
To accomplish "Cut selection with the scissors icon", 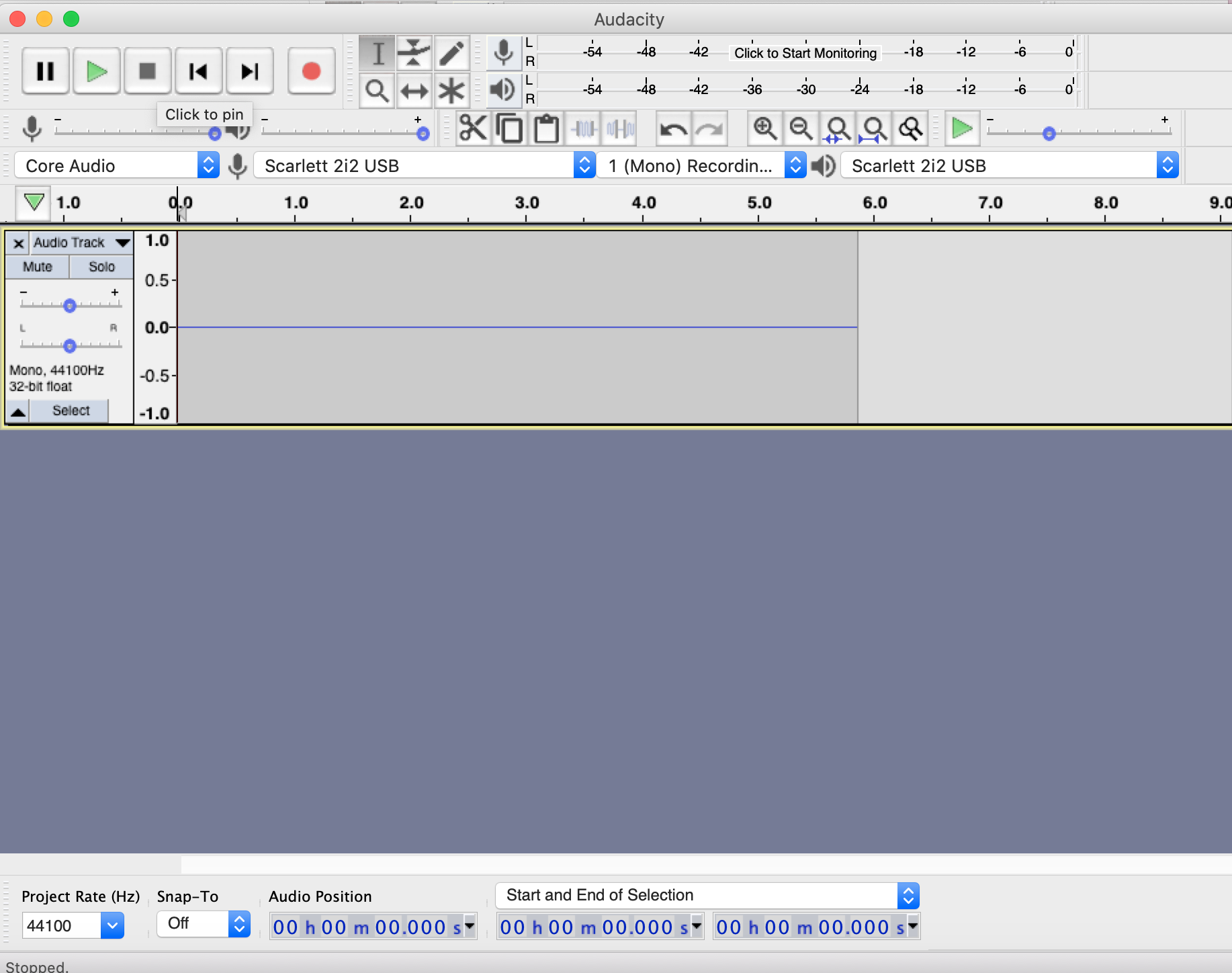I will [473, 128].
